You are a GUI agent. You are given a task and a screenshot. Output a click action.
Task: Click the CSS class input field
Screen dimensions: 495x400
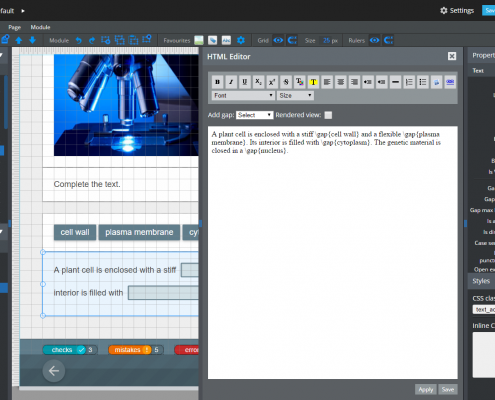point(484,310)
